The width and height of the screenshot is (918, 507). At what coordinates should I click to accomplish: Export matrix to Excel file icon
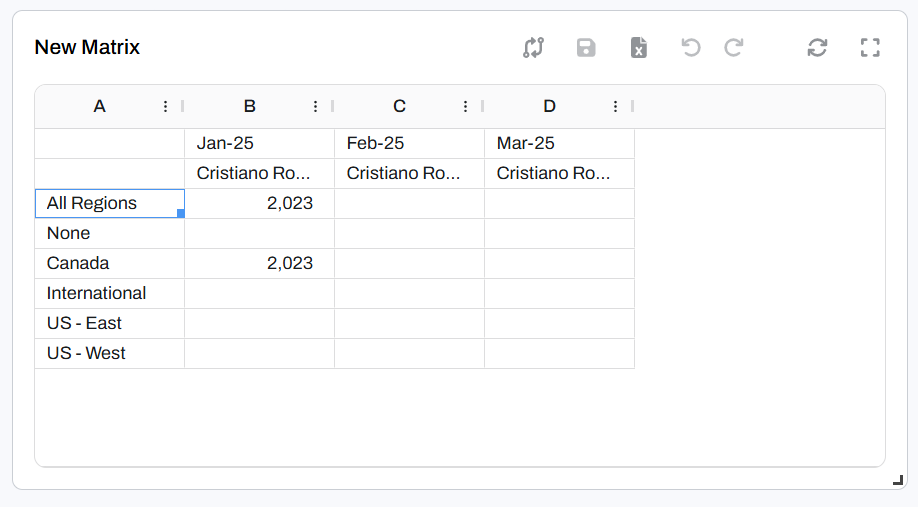coord(639,47)
